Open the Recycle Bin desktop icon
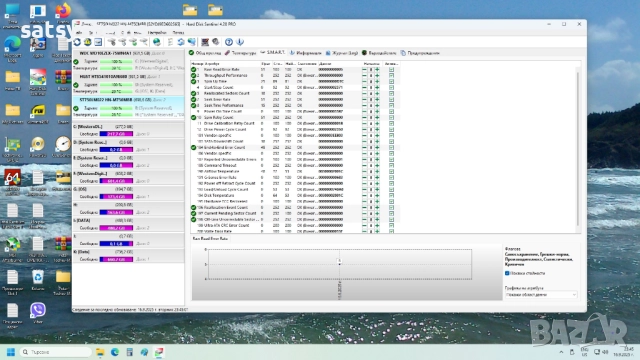Viewport: 640px width, 360px height. pyautogui.click(x=38, y=280)
